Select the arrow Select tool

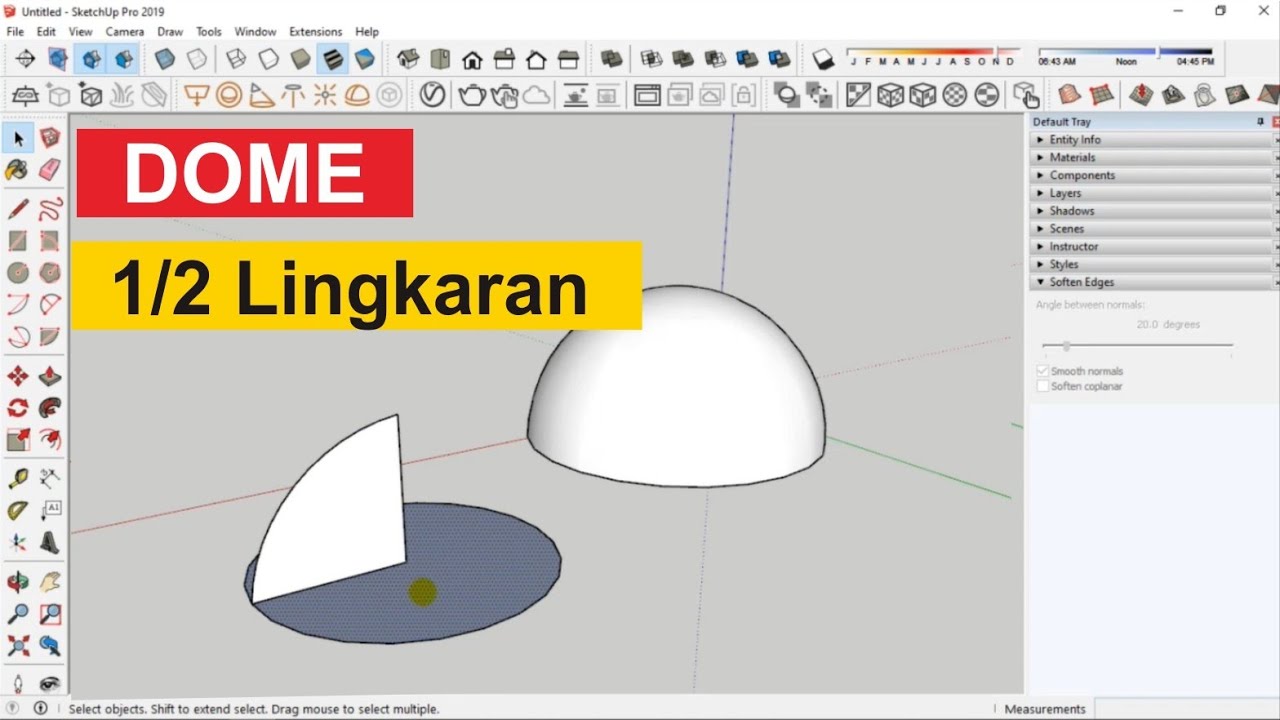click(18, 138)
